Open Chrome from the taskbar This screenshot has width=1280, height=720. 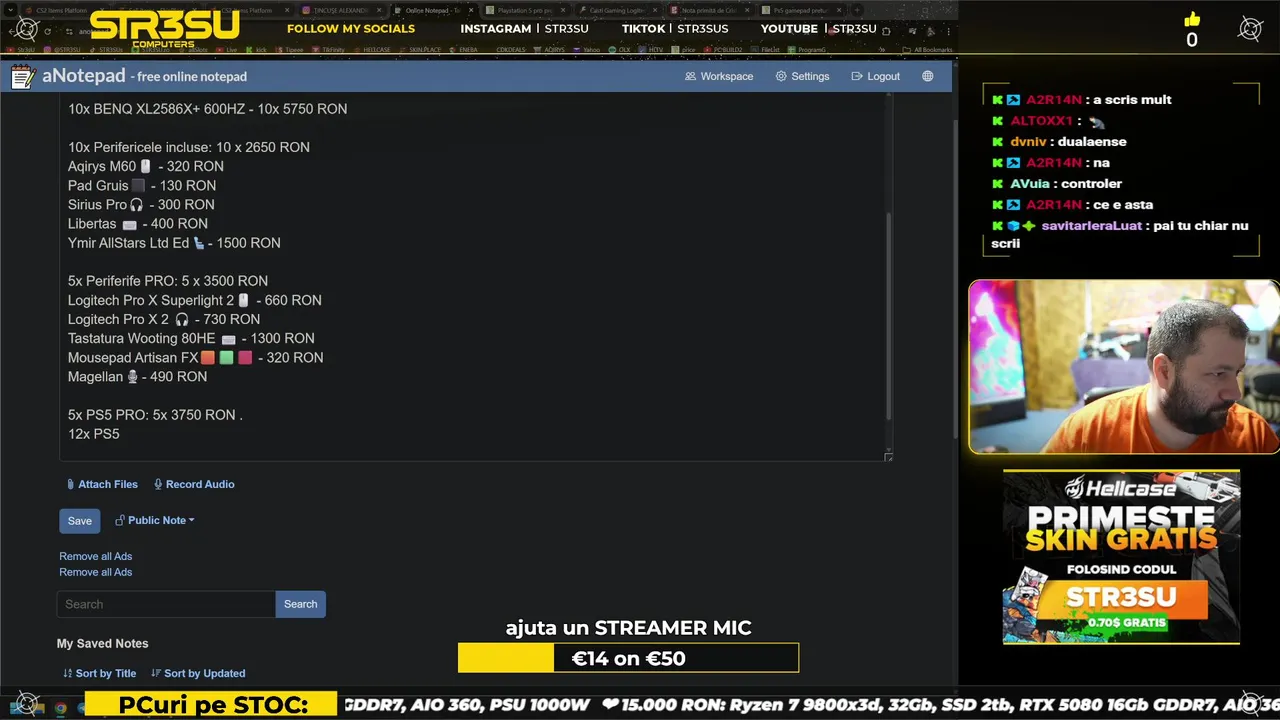pos(60,708)
